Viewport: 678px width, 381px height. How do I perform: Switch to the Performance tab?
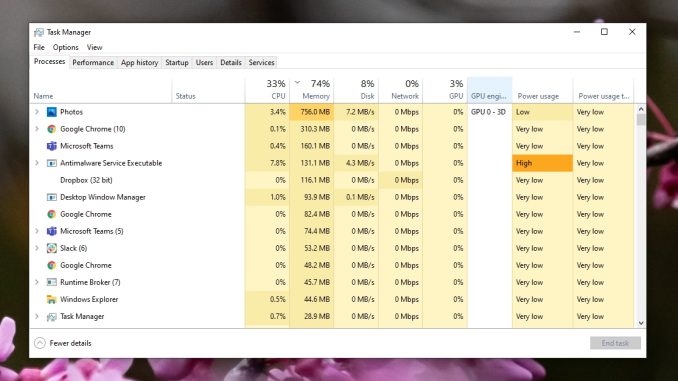click(x=93, y=63)
